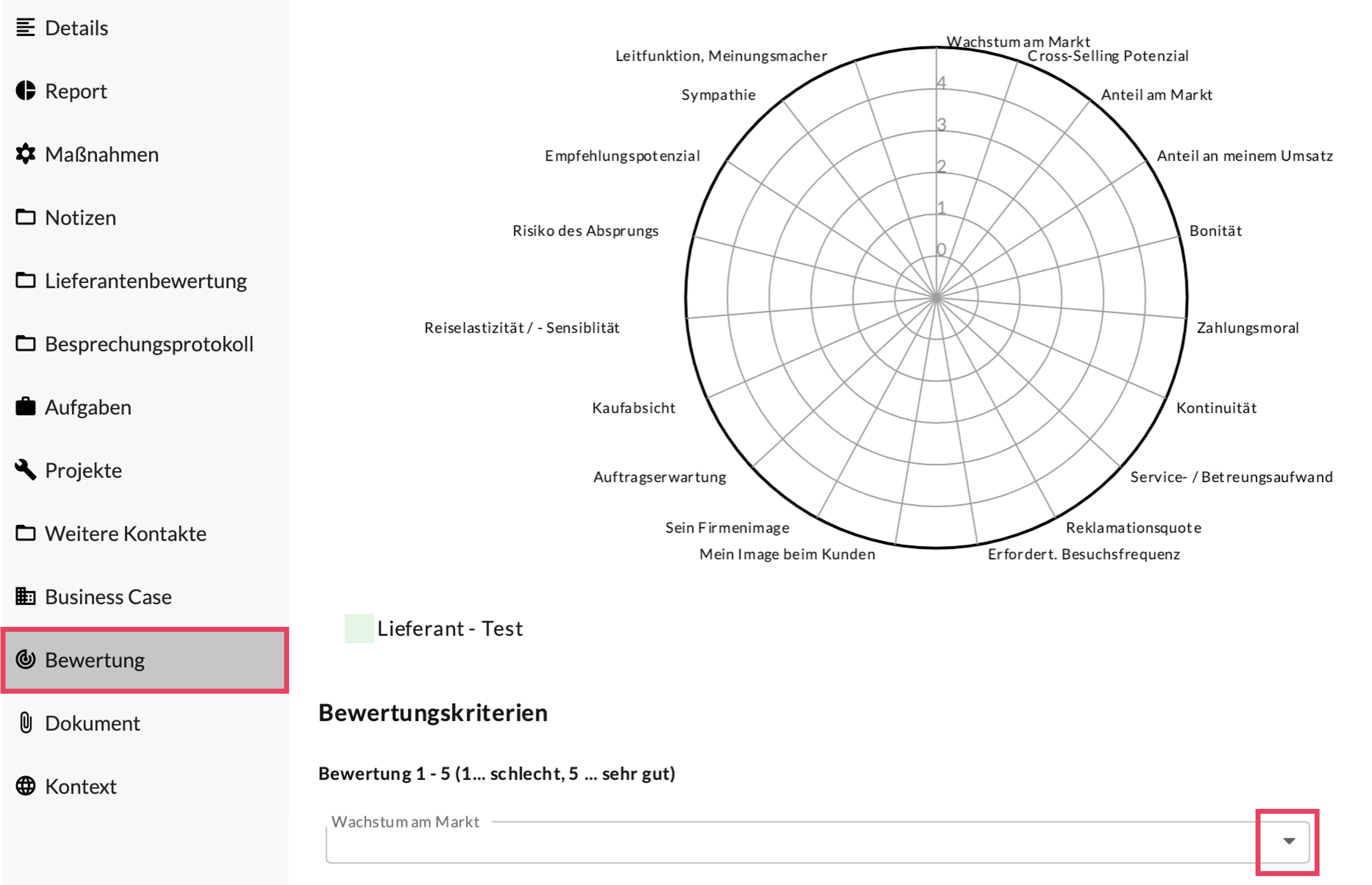Click the Aufgaben briefcase icon
Screen dimensions: 1372x885
pos(25,407)
